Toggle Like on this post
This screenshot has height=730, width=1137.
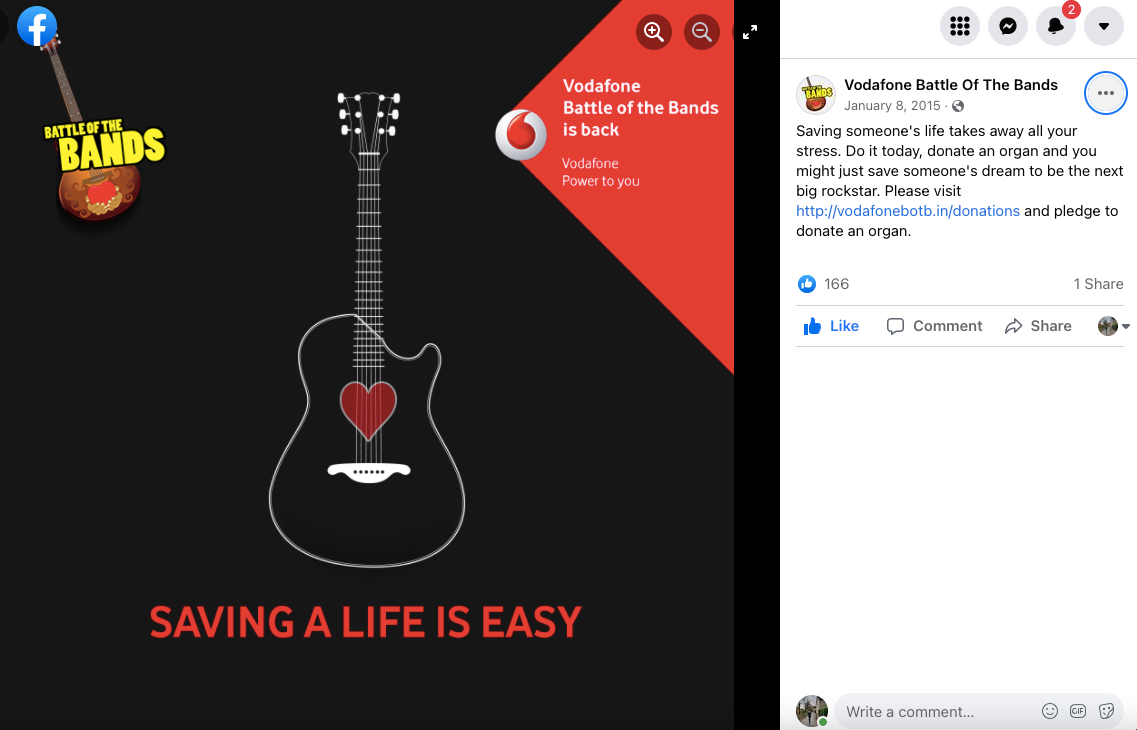pyautogui.click(x=831, y=326)
